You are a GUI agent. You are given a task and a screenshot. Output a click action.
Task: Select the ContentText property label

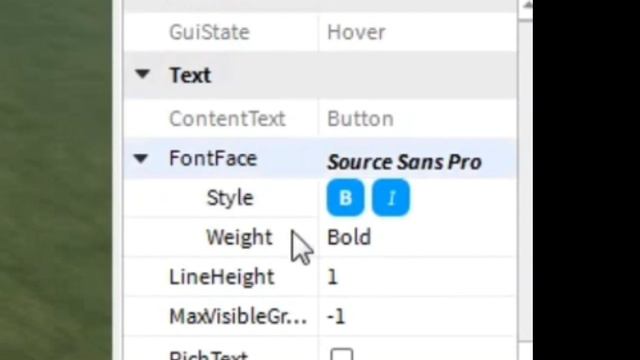(x=227, y=119)
